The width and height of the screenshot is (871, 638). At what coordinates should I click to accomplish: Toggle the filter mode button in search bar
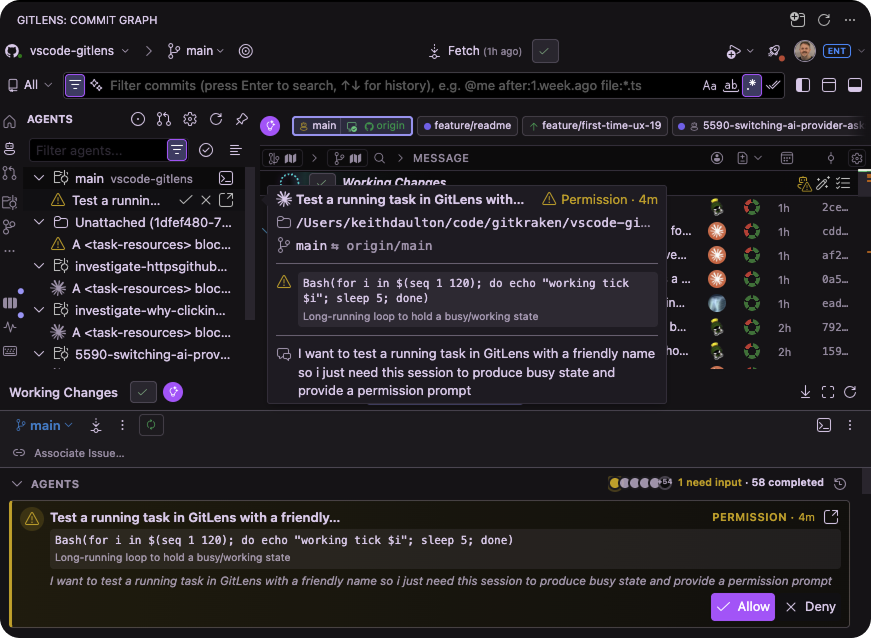click(x=75, y=86)
